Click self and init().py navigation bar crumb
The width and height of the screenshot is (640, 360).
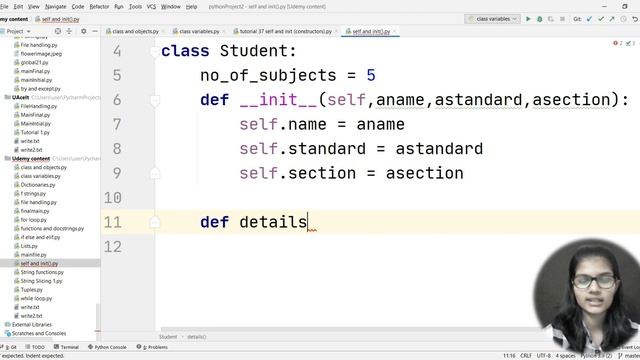58,19
